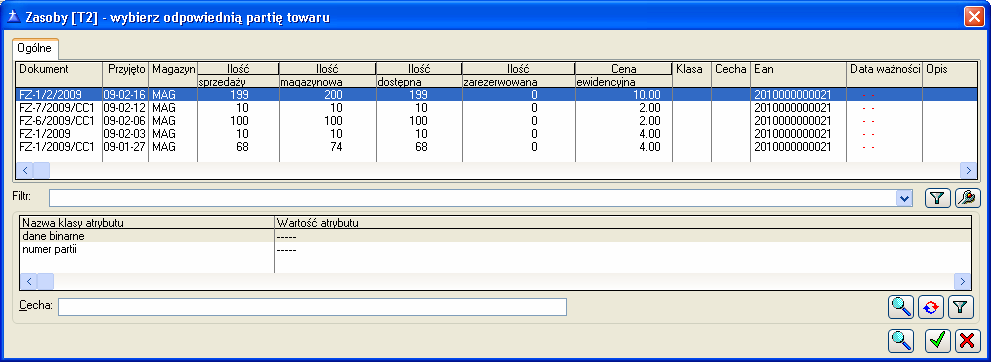Close the Zasoby window via title bar

click(x=974, y=17)
